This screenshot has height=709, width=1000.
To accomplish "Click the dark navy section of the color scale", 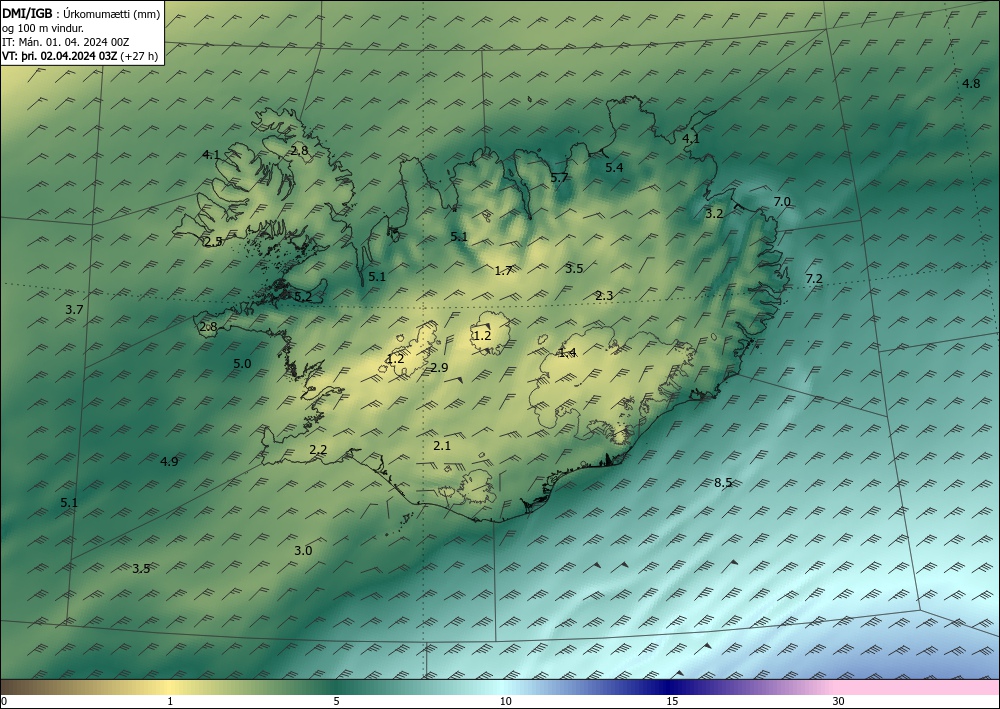I will (x=670, y=687).
